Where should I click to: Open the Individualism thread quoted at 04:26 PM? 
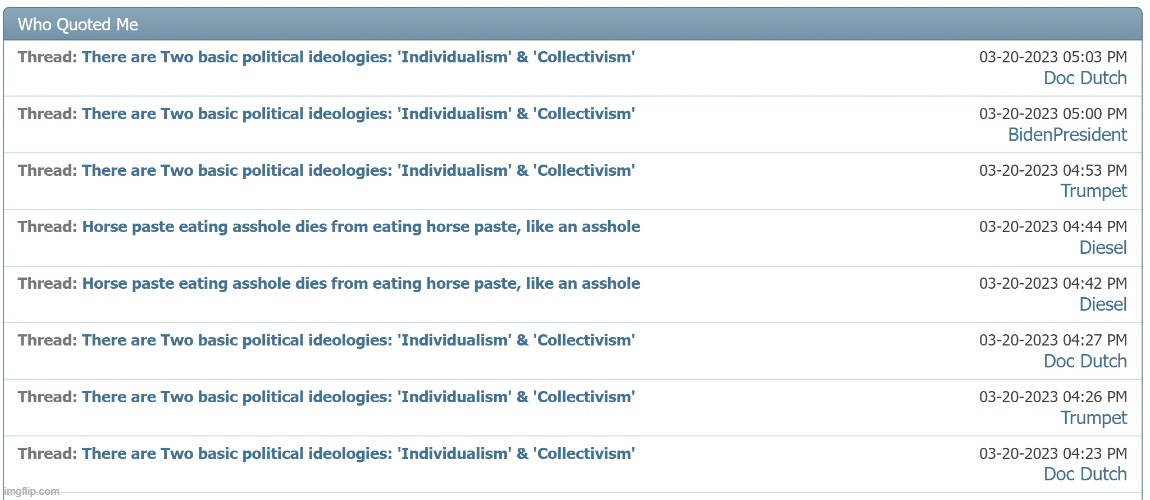(x=357, y=397)
